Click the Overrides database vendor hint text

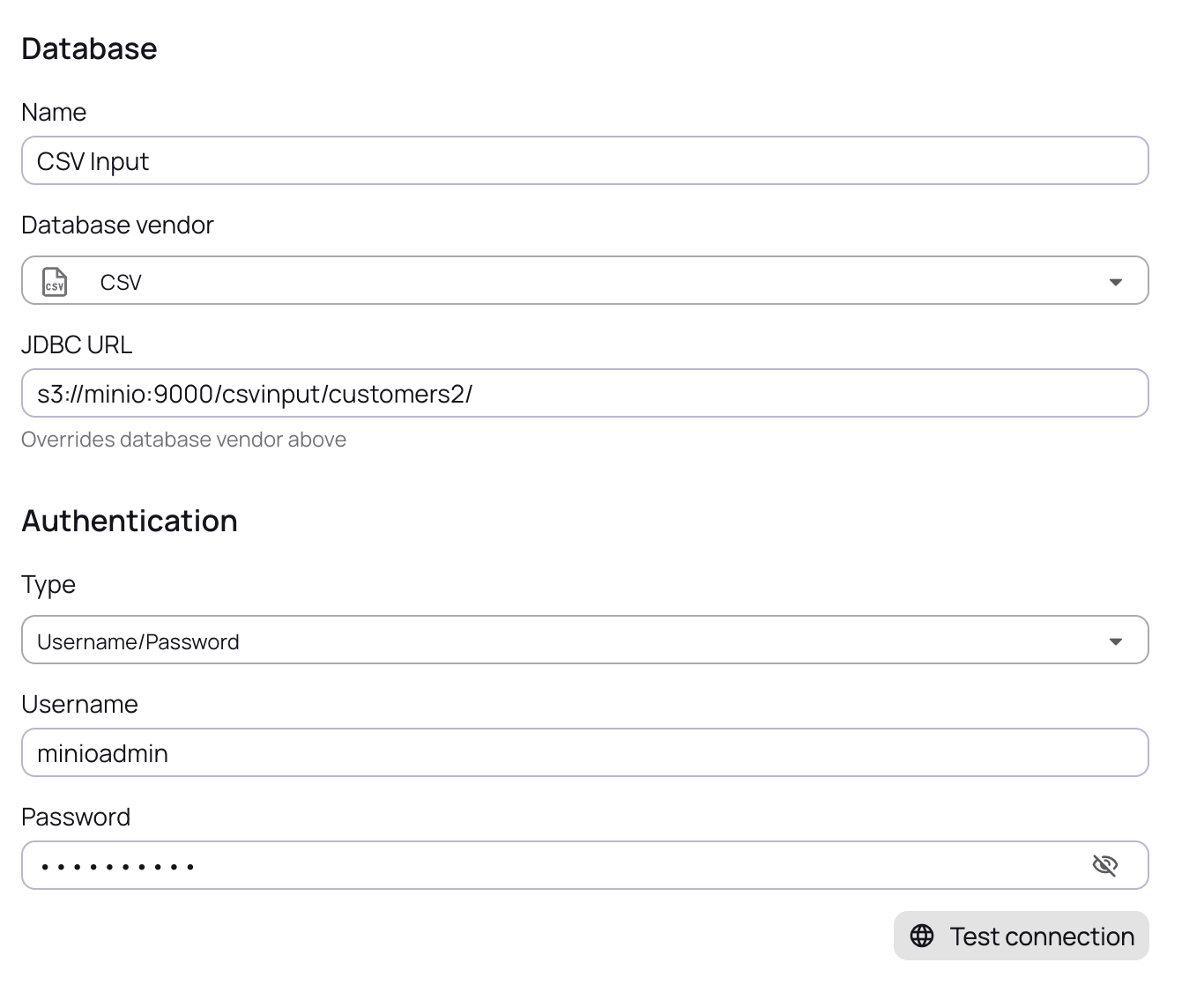[183, 440]
